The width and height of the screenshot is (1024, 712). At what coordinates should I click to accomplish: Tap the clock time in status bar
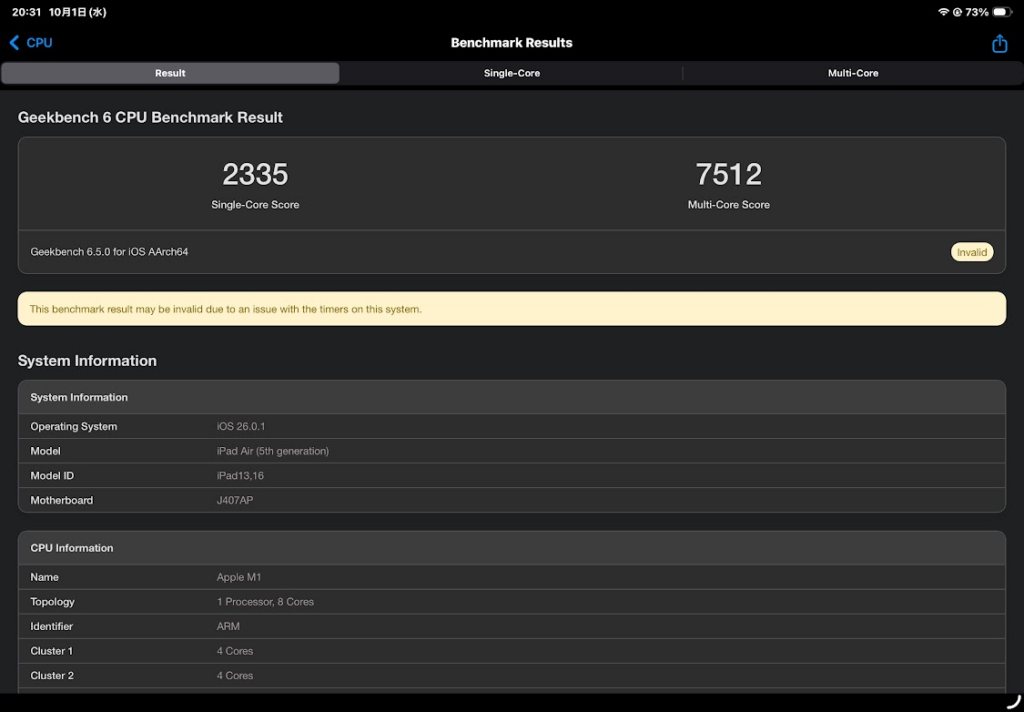coord(27,12)
